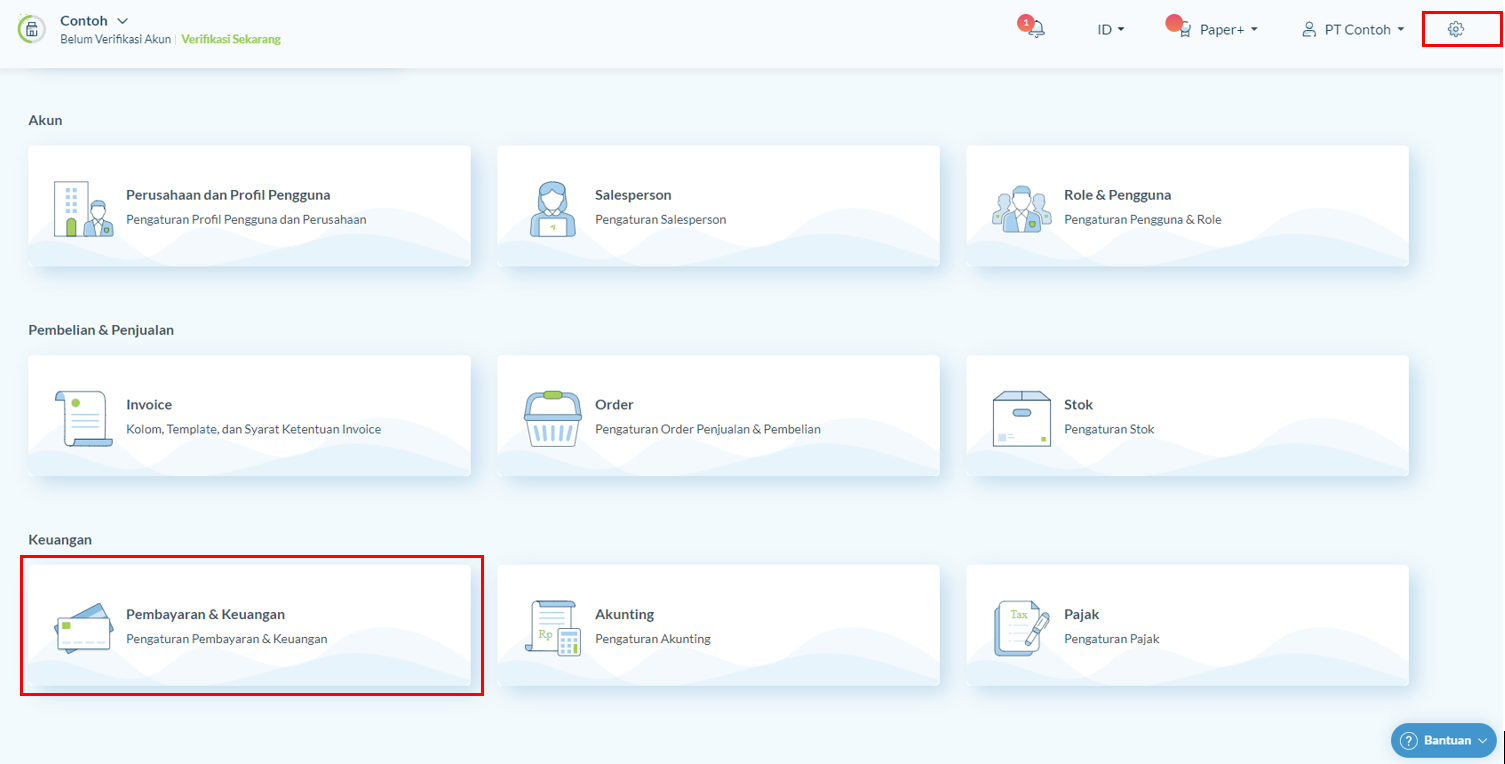Click the 'Pengaturan Stok' description
This screenshot has width=1505, height=764.
pos(1109,429)
